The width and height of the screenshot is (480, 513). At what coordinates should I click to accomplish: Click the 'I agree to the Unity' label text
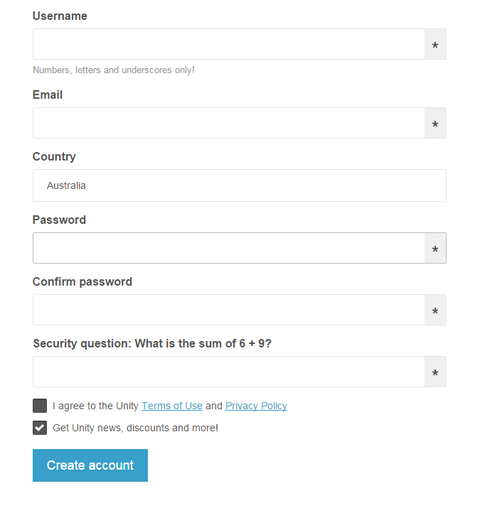click(95, 406)
